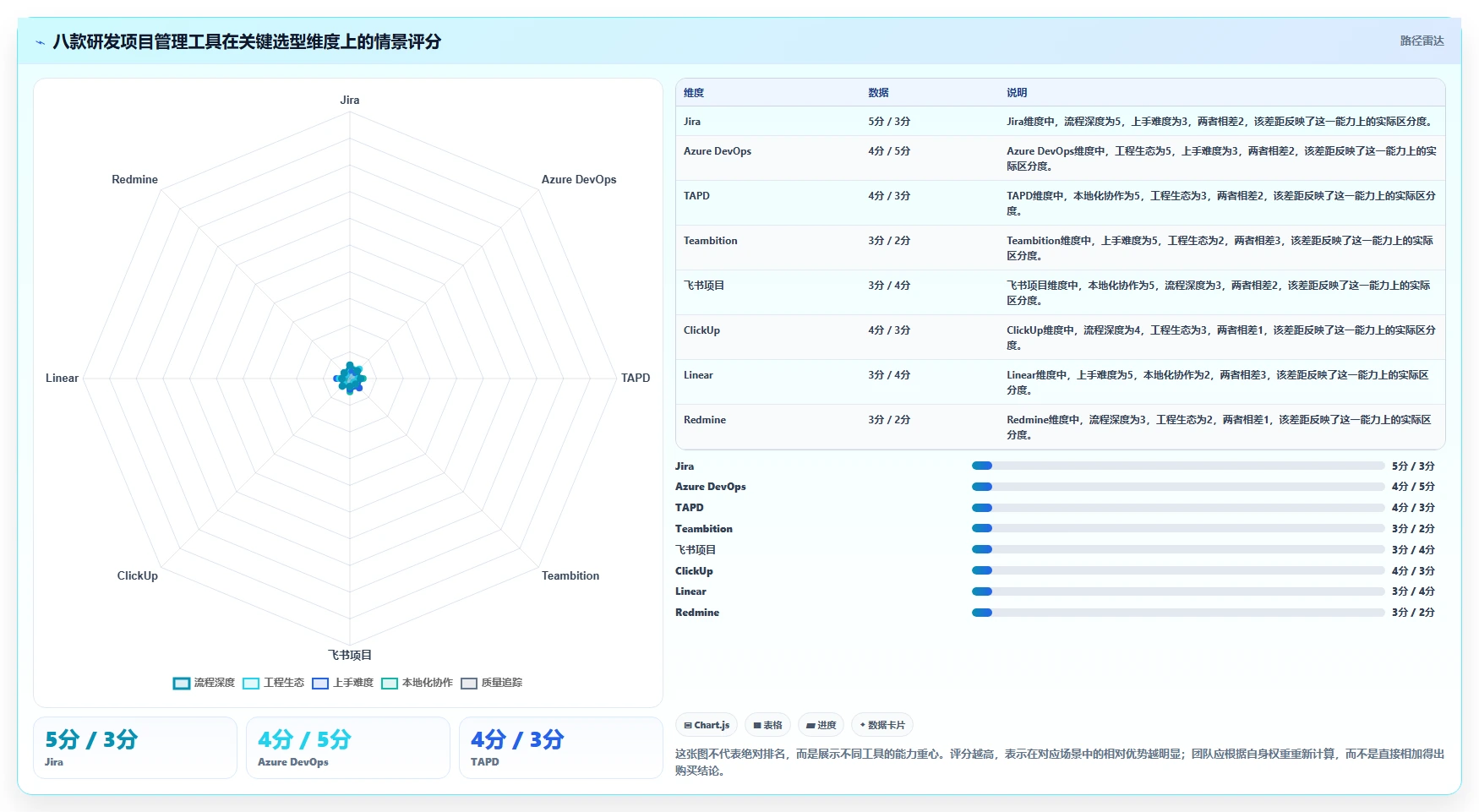Click the TAPD axis label on radar
This screenshot has width=1479, height=812.
coord(636,378)
